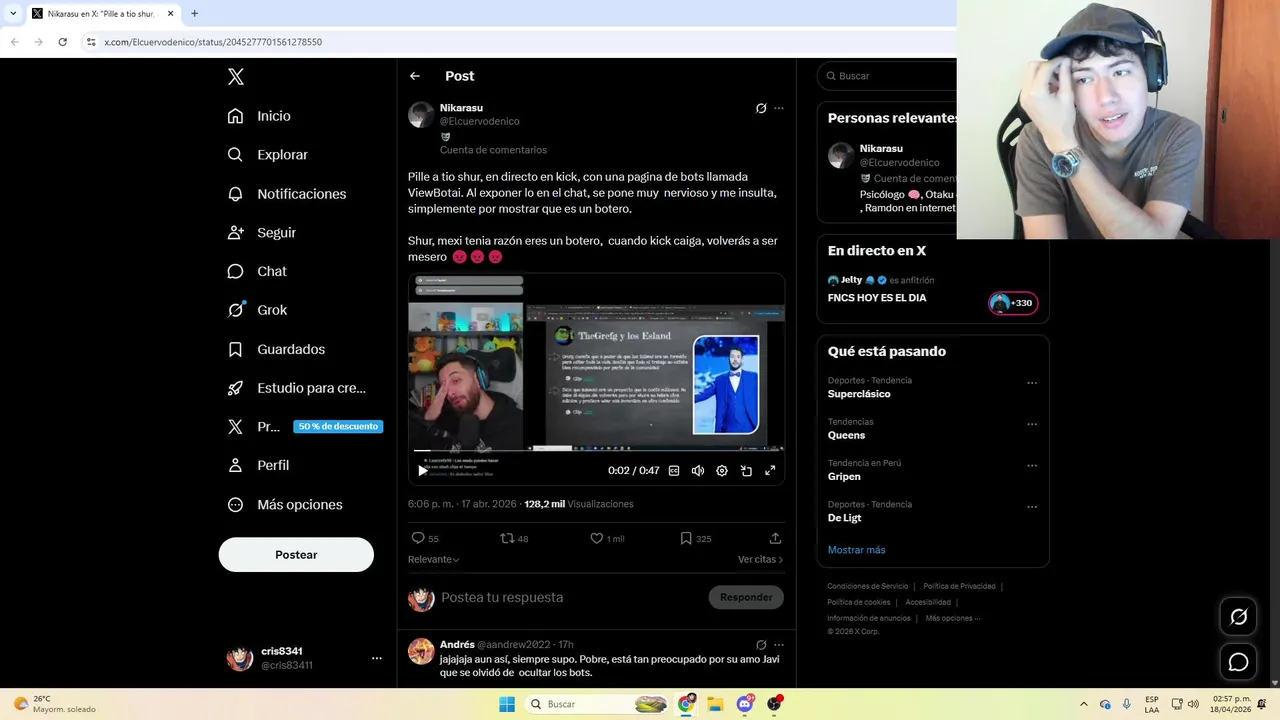
Task: Close the Nikarasu en X tab
Action: pyautogui.click(x=170, y=14)
